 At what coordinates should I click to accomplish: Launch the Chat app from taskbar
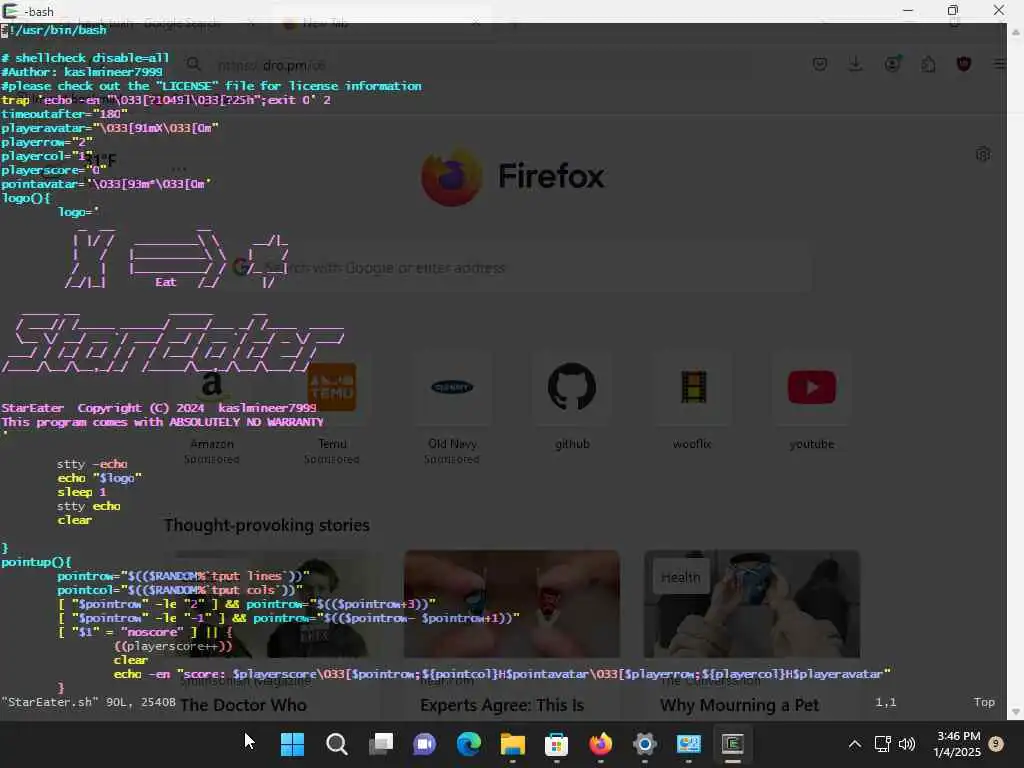[424, 744]
